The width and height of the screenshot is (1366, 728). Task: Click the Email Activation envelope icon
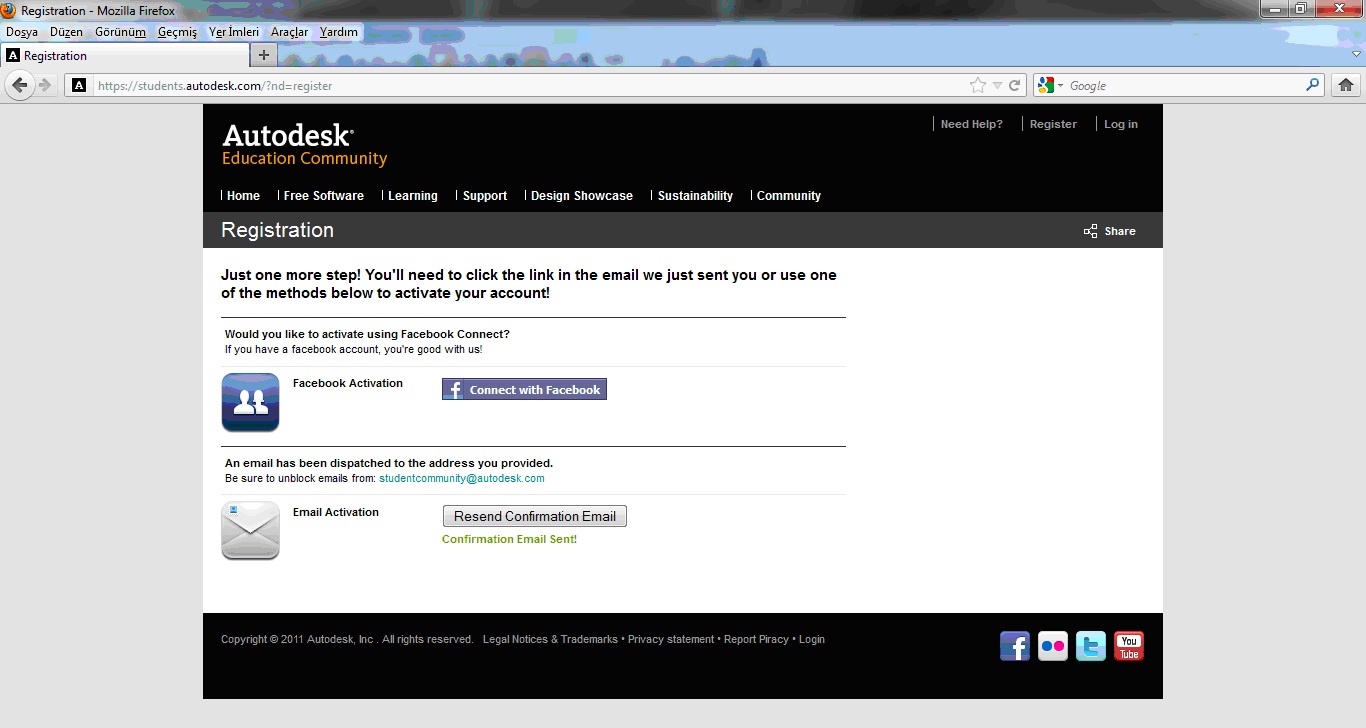pos(250,531)
